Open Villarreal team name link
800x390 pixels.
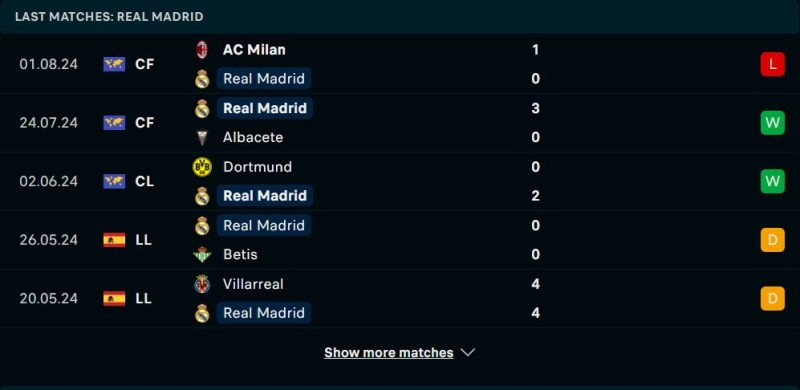[253, 284]
